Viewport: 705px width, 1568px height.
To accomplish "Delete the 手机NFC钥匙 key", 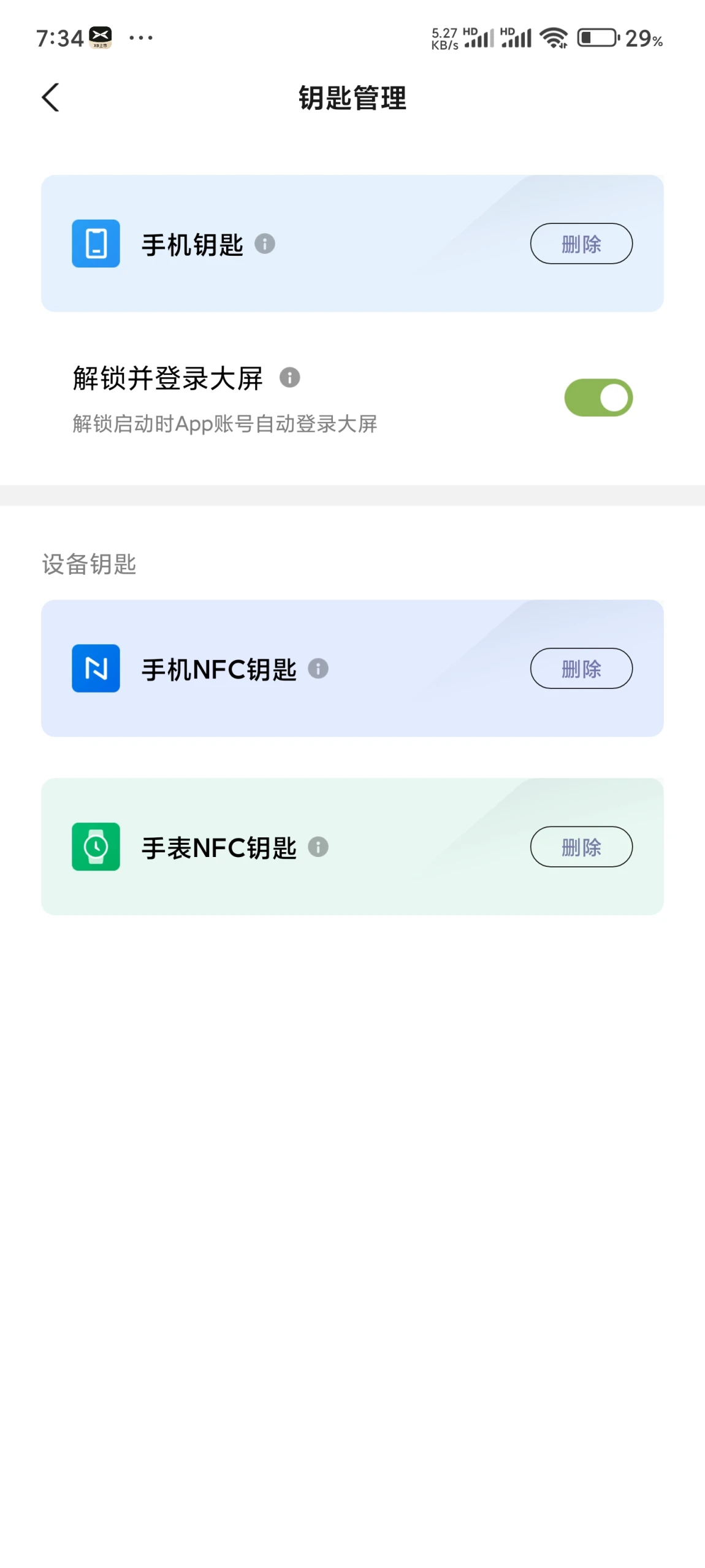I will [x=581, y=668].
